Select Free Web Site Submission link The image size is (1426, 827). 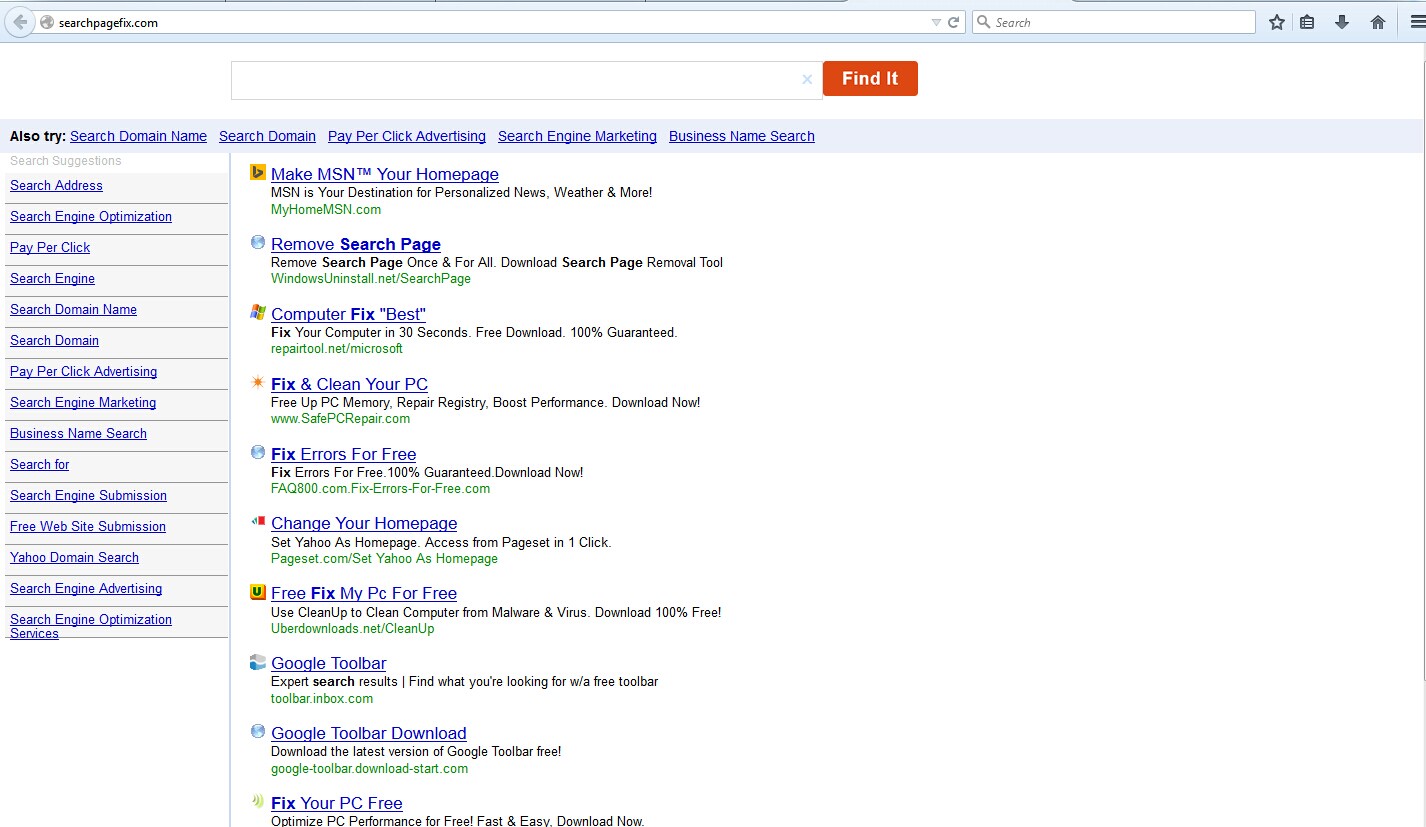[88, 527]
